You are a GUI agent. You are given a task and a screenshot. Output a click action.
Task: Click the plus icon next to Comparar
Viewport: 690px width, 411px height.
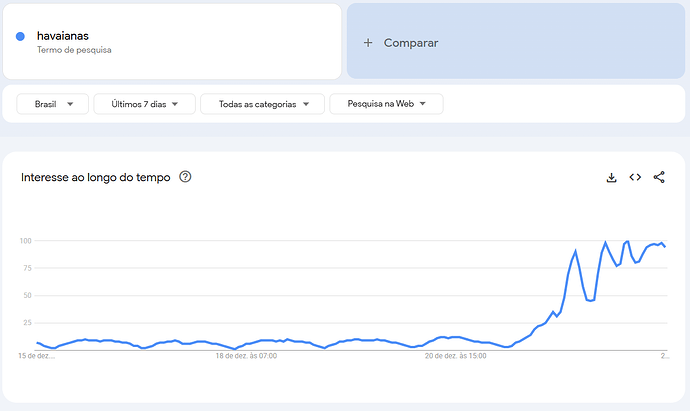pos(368,43)
